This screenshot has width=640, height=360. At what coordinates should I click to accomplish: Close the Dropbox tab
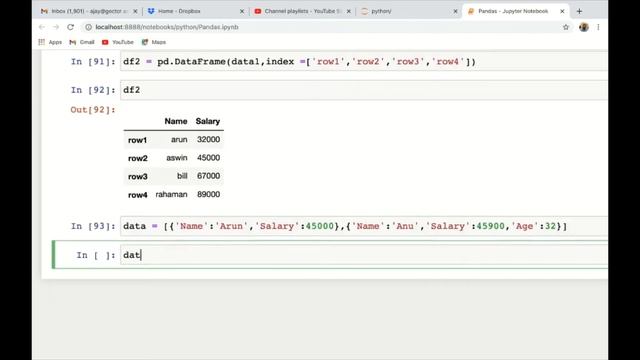(242, 11)
